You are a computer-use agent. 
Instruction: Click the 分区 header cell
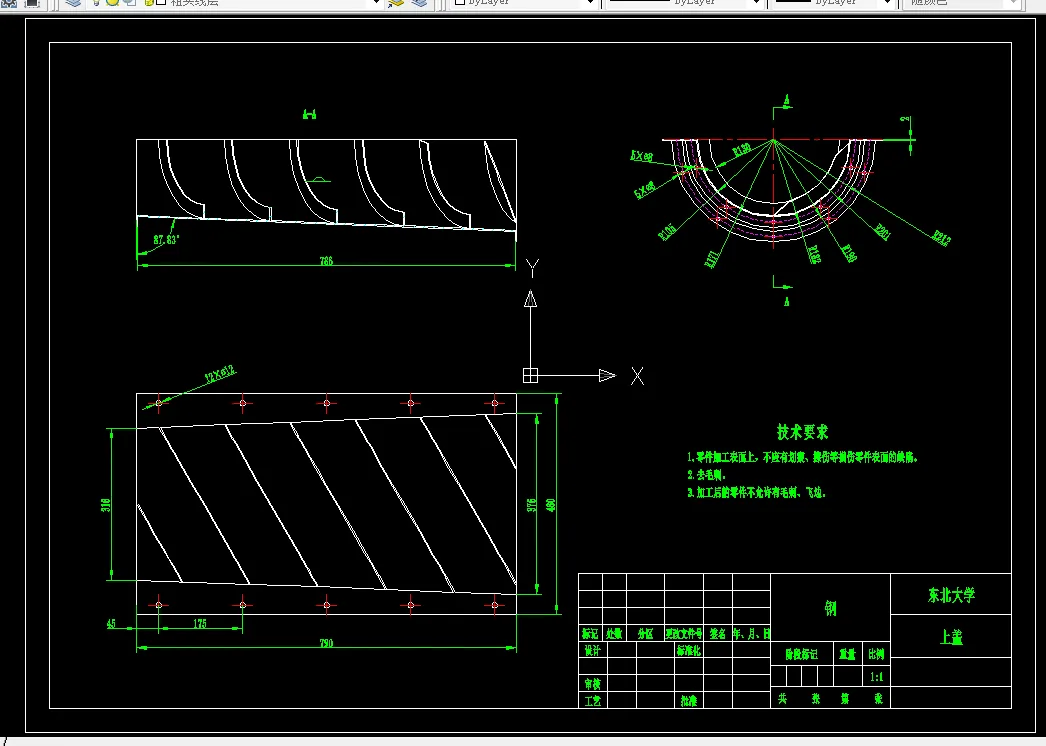click(x=645, y=633)
